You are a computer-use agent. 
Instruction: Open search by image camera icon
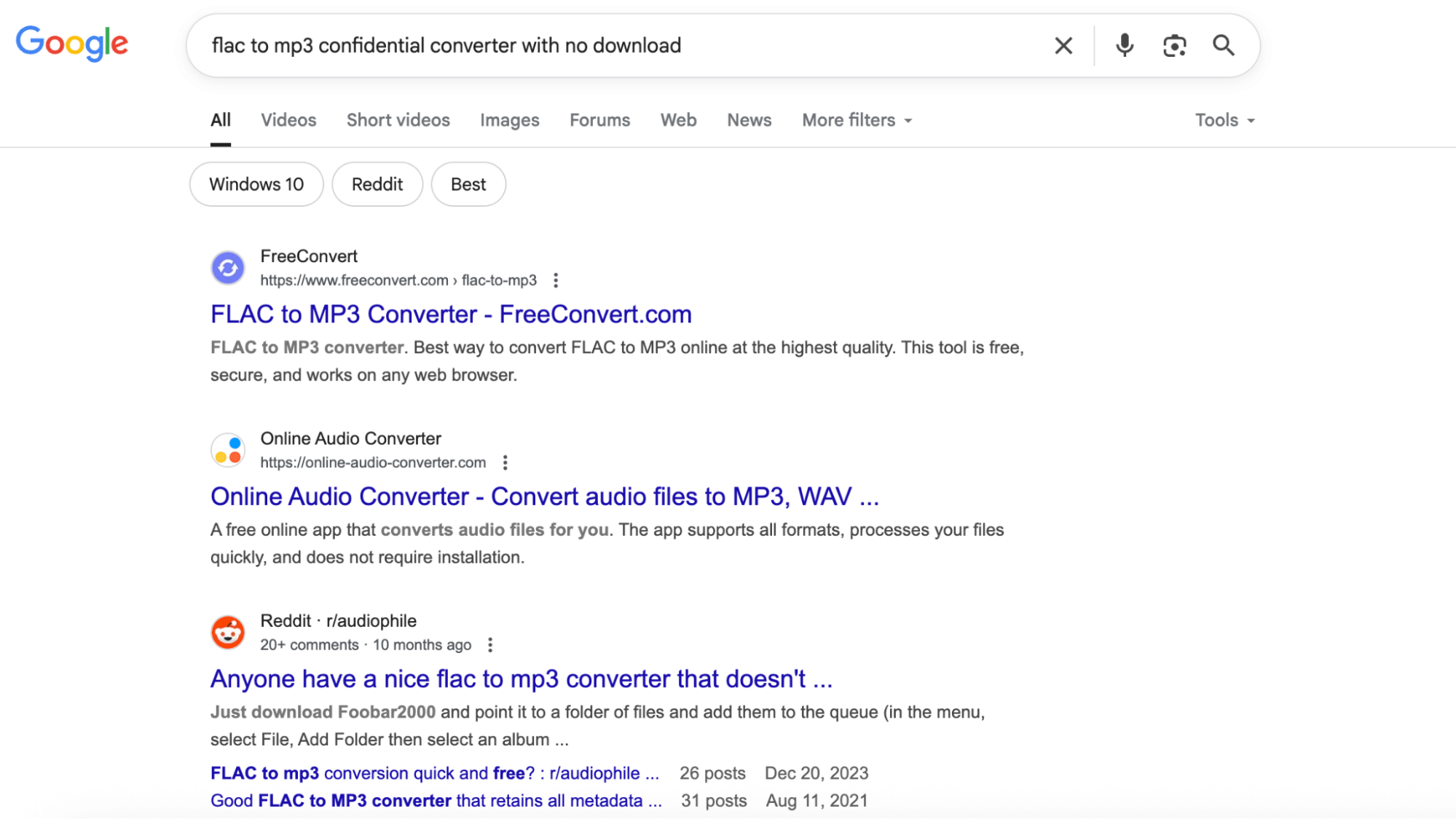(x=1174, y=46)
